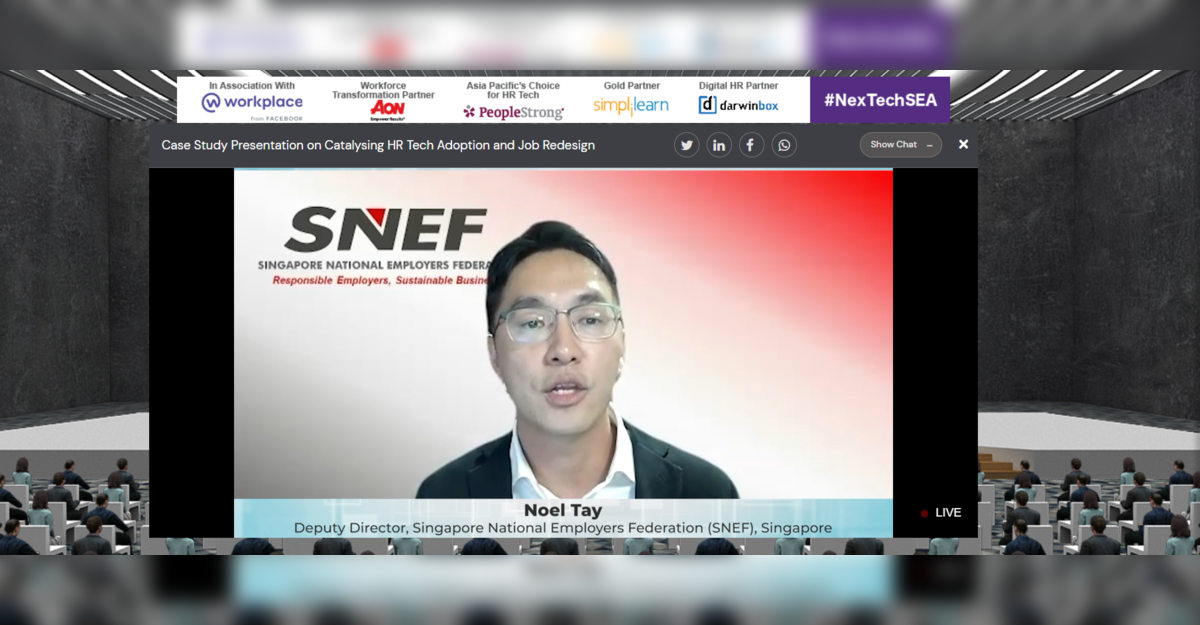
Task: Click the darwinbox Digital HR Partner logo
Action: coord(738,105)
